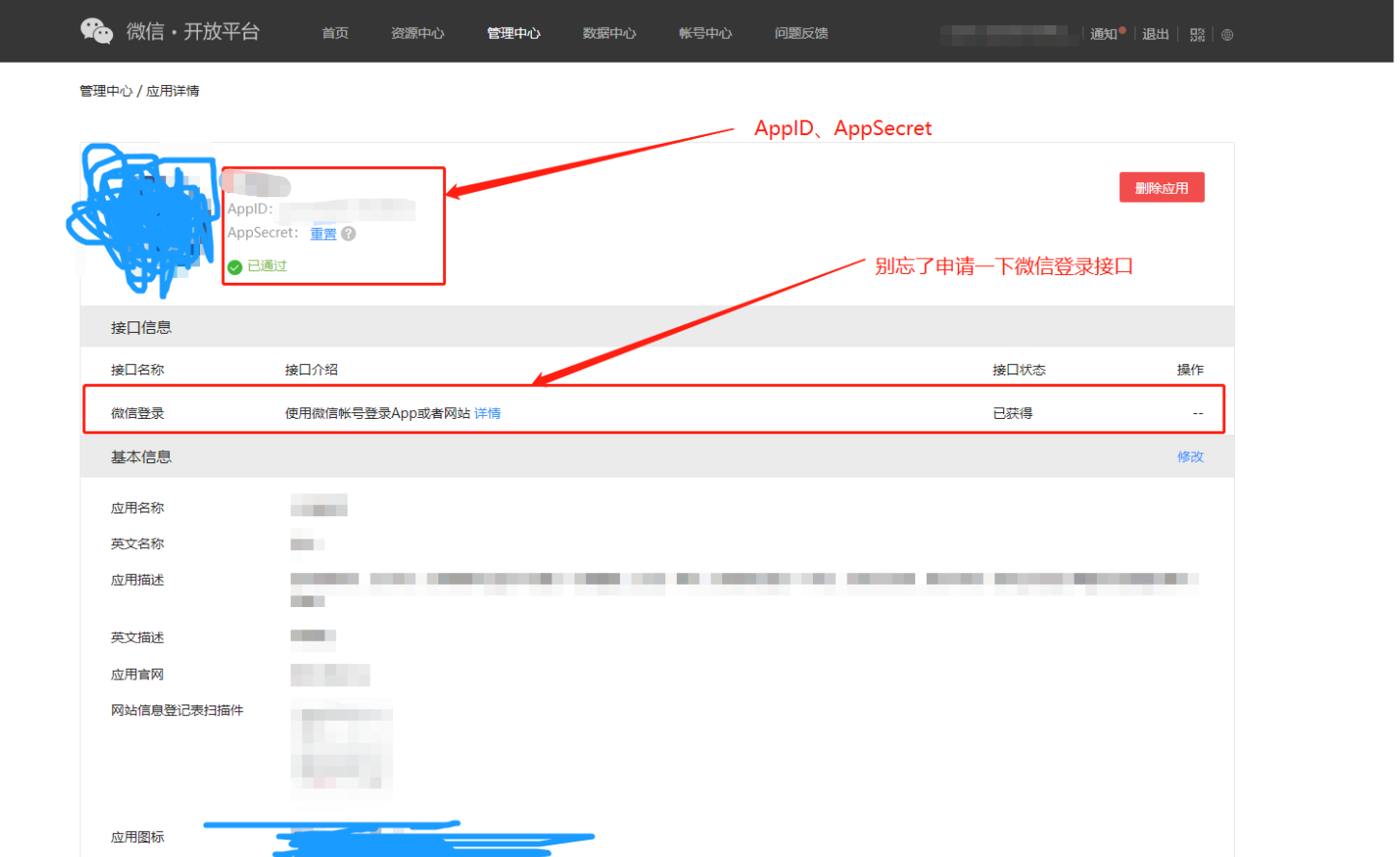Open 详情 link in 微信登录 row
The image size is (1400, 857).
point(488,413)
